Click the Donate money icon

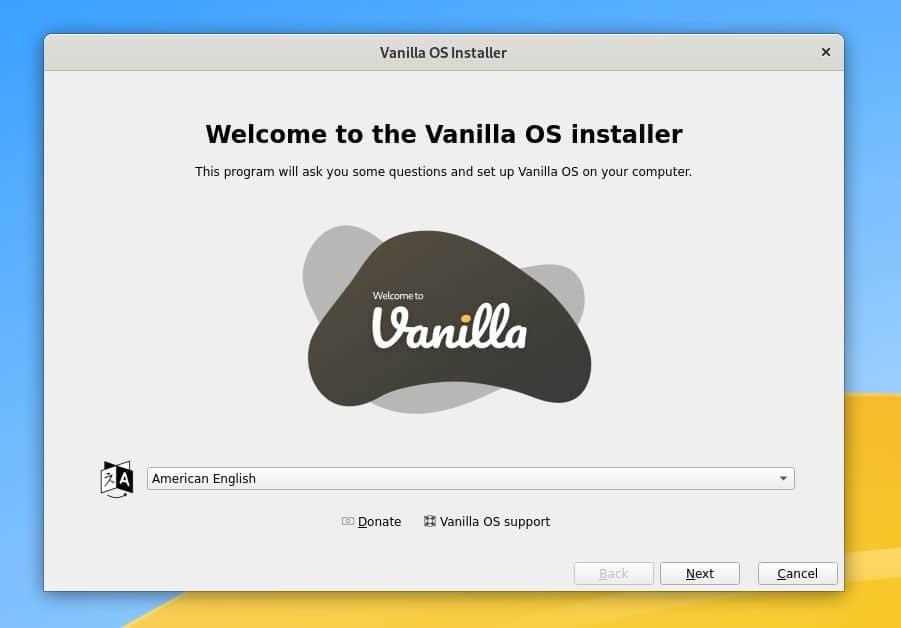[x=348, y=521]
